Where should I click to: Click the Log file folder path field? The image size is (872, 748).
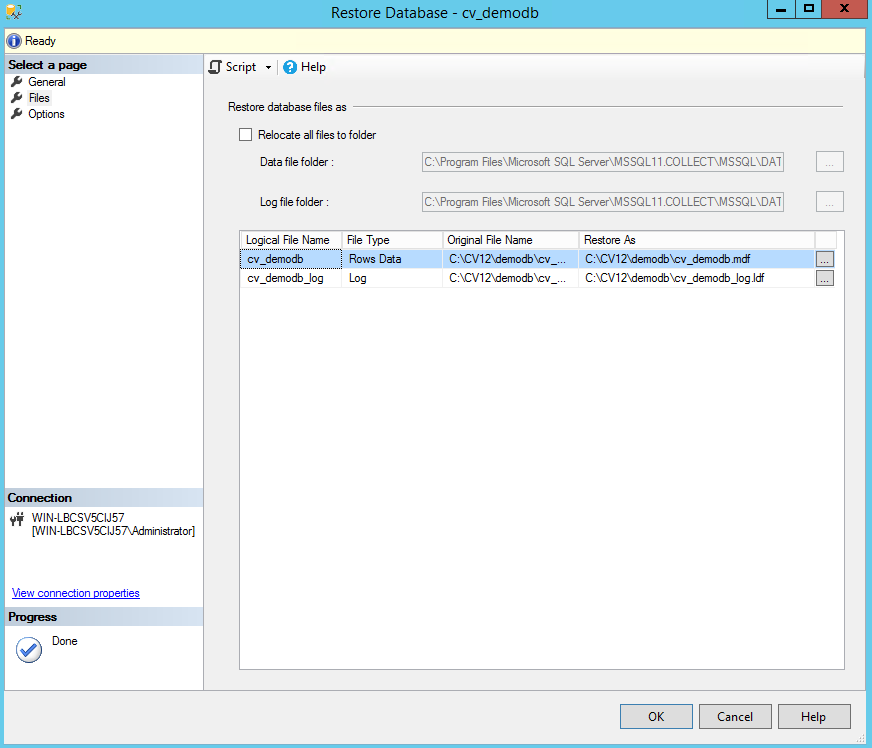(x=603, y=202)
